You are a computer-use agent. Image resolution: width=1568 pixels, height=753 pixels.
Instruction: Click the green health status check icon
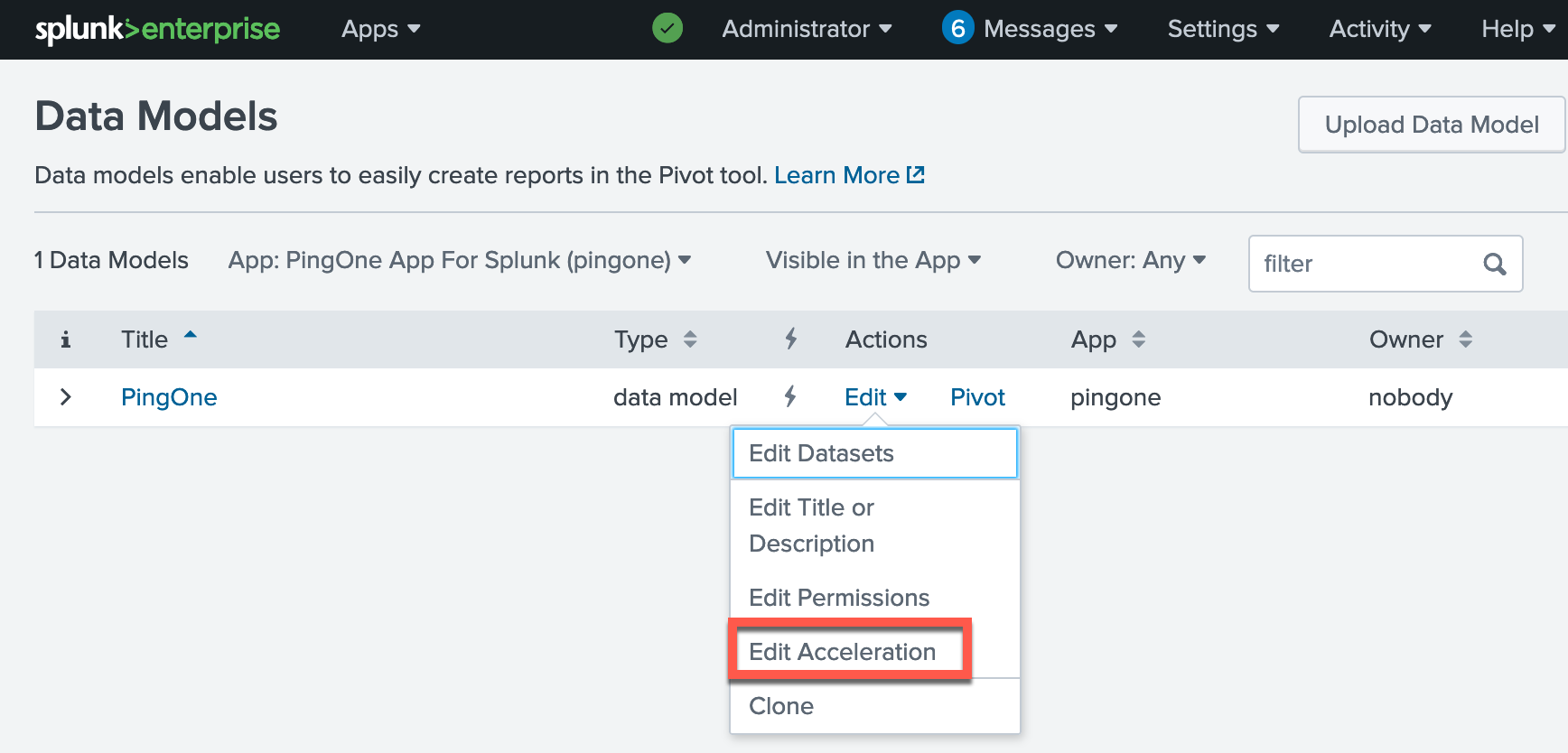coord(667,29)
